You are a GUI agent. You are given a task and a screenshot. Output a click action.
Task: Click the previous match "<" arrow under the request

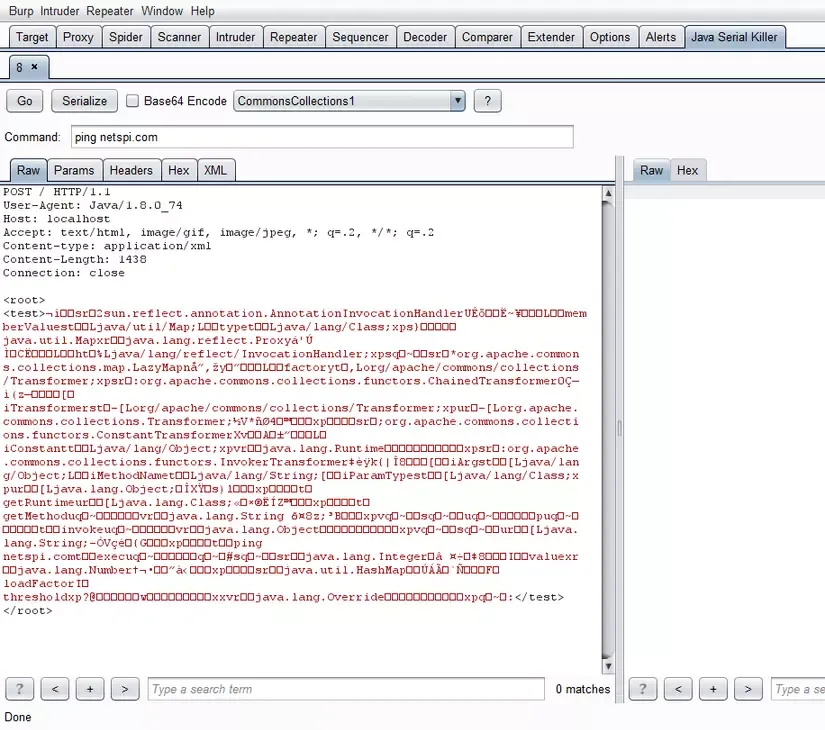(55, 689)
